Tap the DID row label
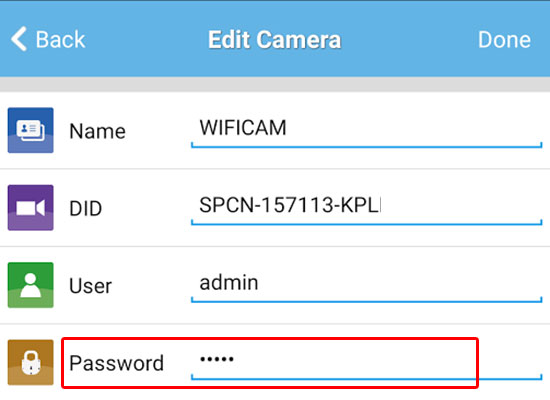 tap(86, 209)
